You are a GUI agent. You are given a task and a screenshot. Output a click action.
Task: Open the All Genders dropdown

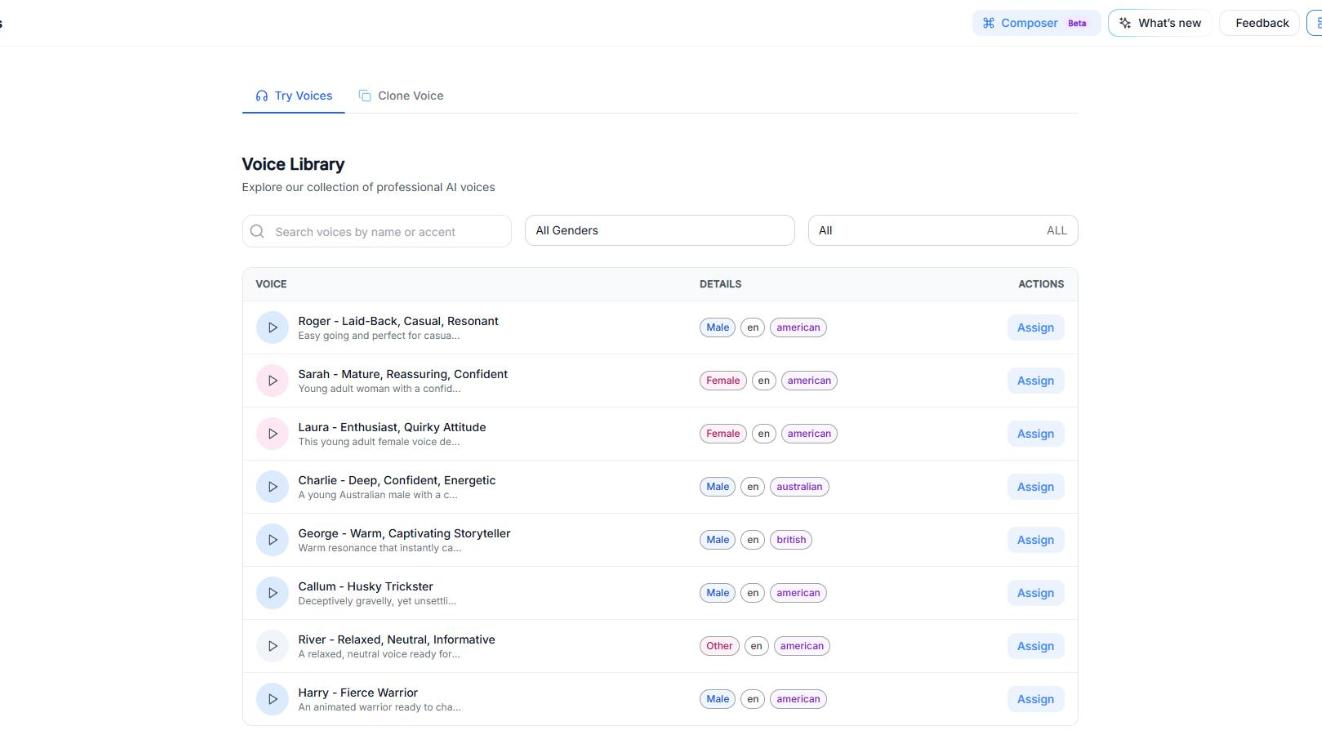[660, 231]
